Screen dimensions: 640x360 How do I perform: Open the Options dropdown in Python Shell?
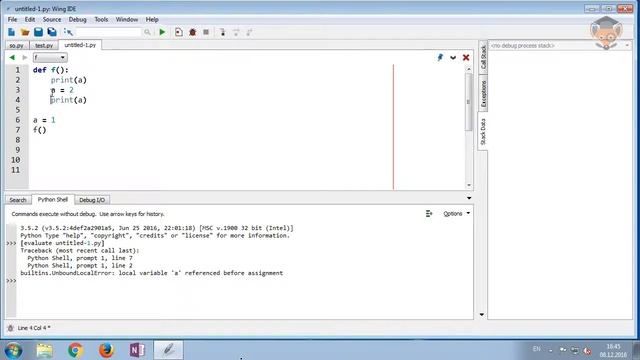click(x=456, y=213)
